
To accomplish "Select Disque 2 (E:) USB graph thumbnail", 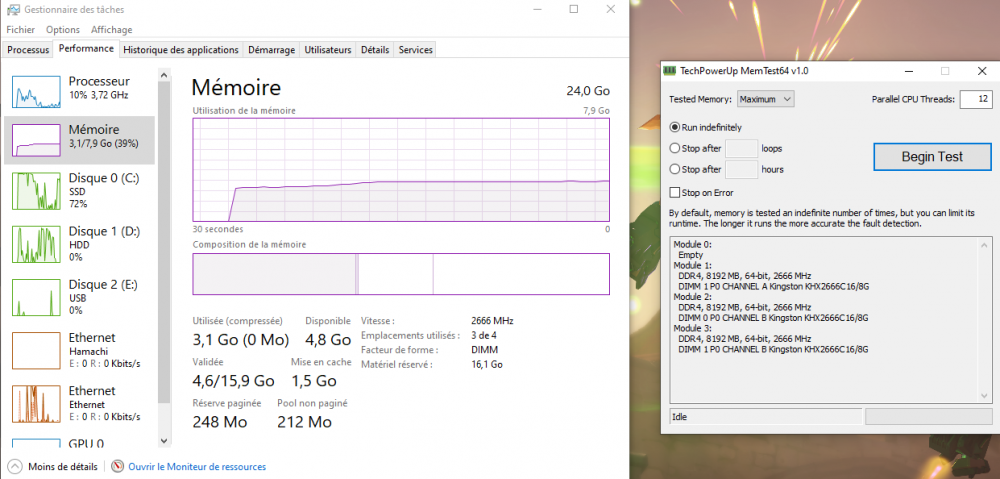I will (x=36, y=297).
